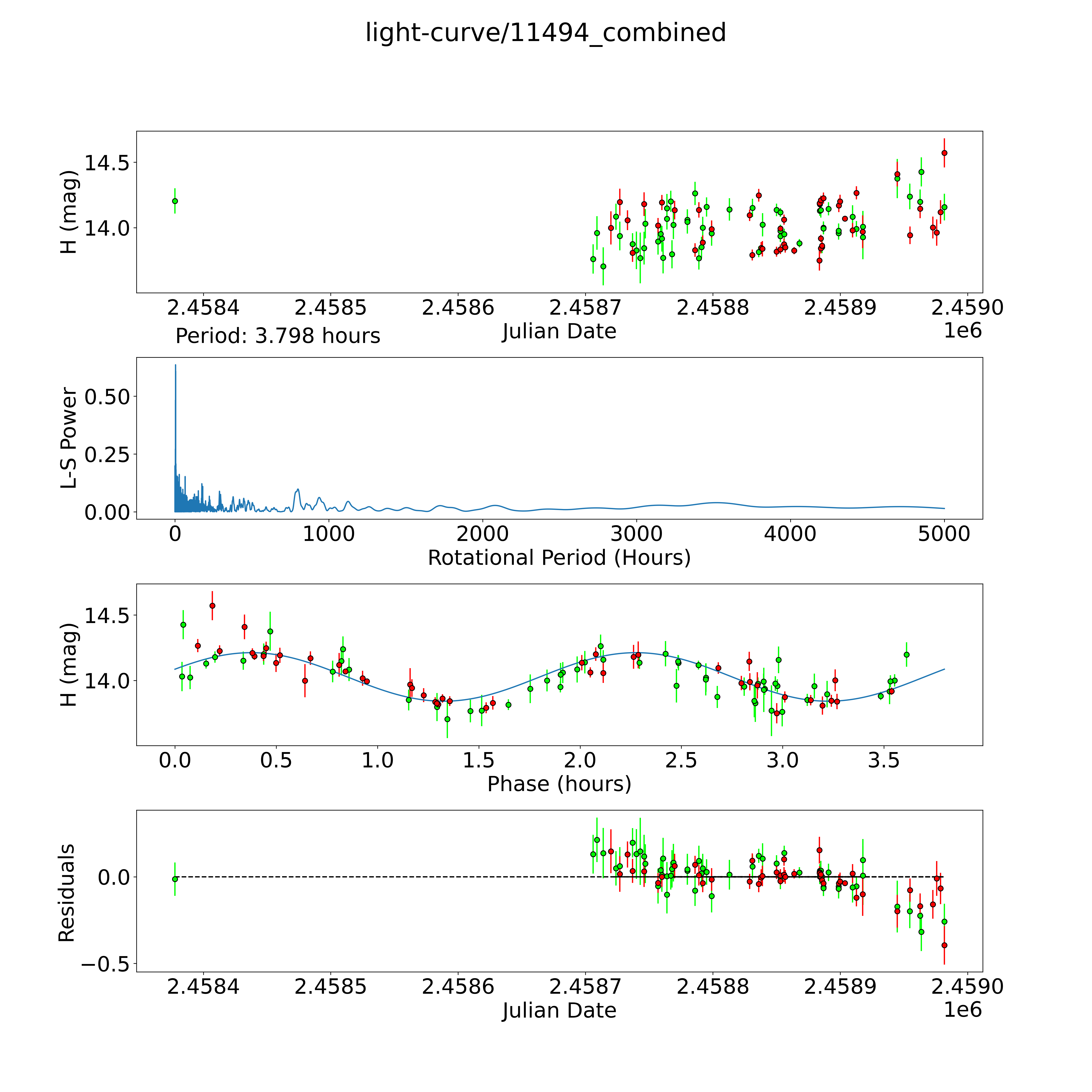
Task: Click the 5000 tick label on periodogram
Action: pyautogui.click(x=944, y=534)
